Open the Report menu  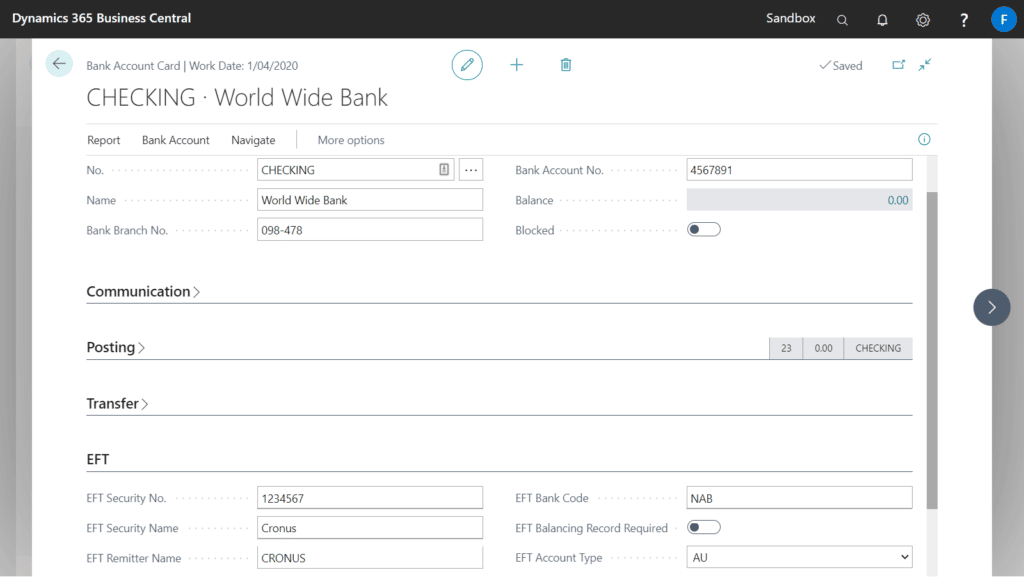103,140
